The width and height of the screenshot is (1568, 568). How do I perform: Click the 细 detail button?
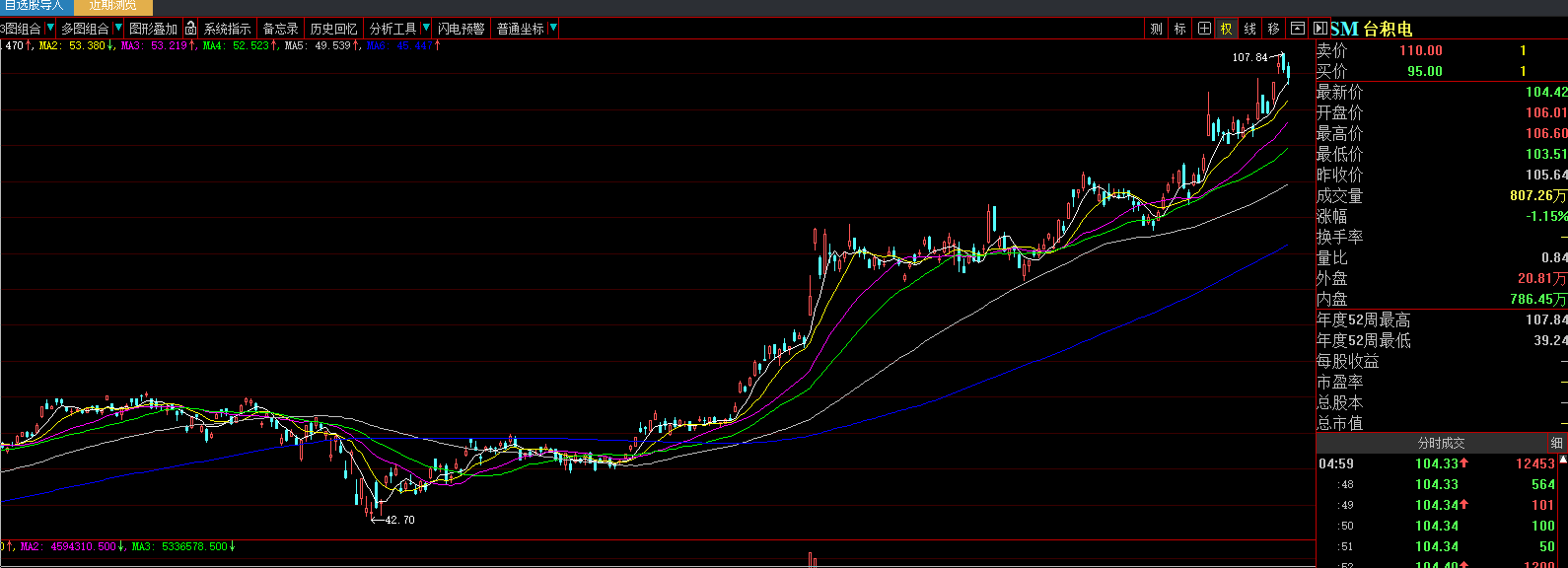[1556, 444]
